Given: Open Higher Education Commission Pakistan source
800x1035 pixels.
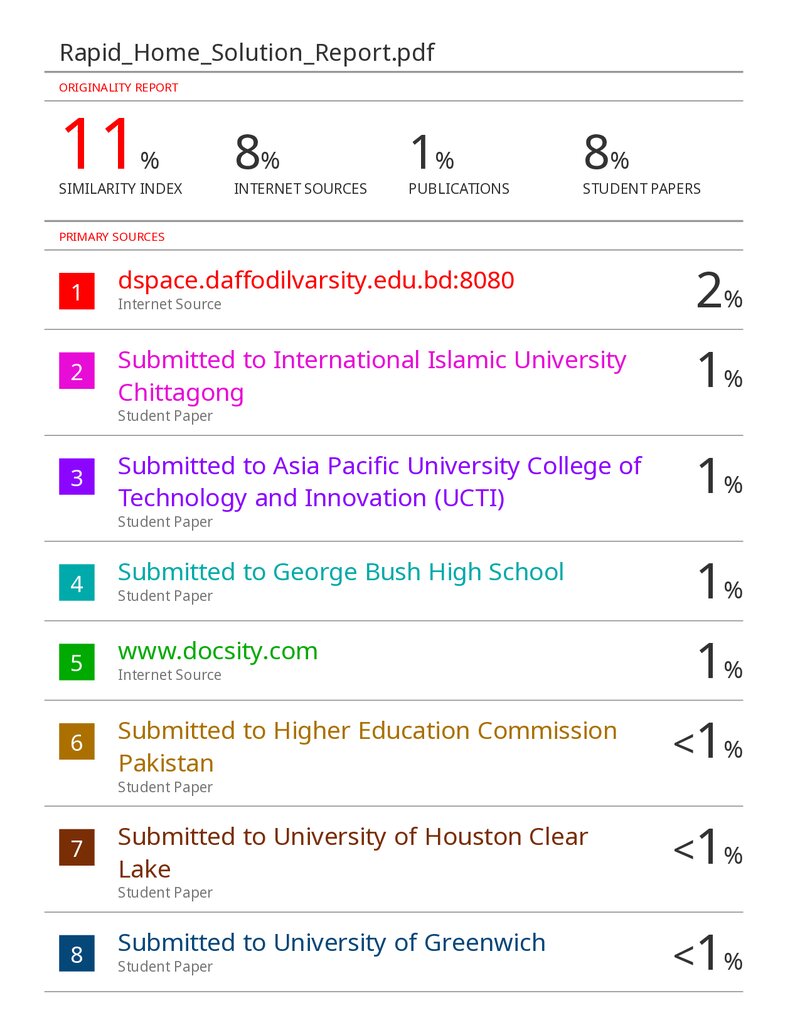Looking at the screenshot, I should point(368,747).
